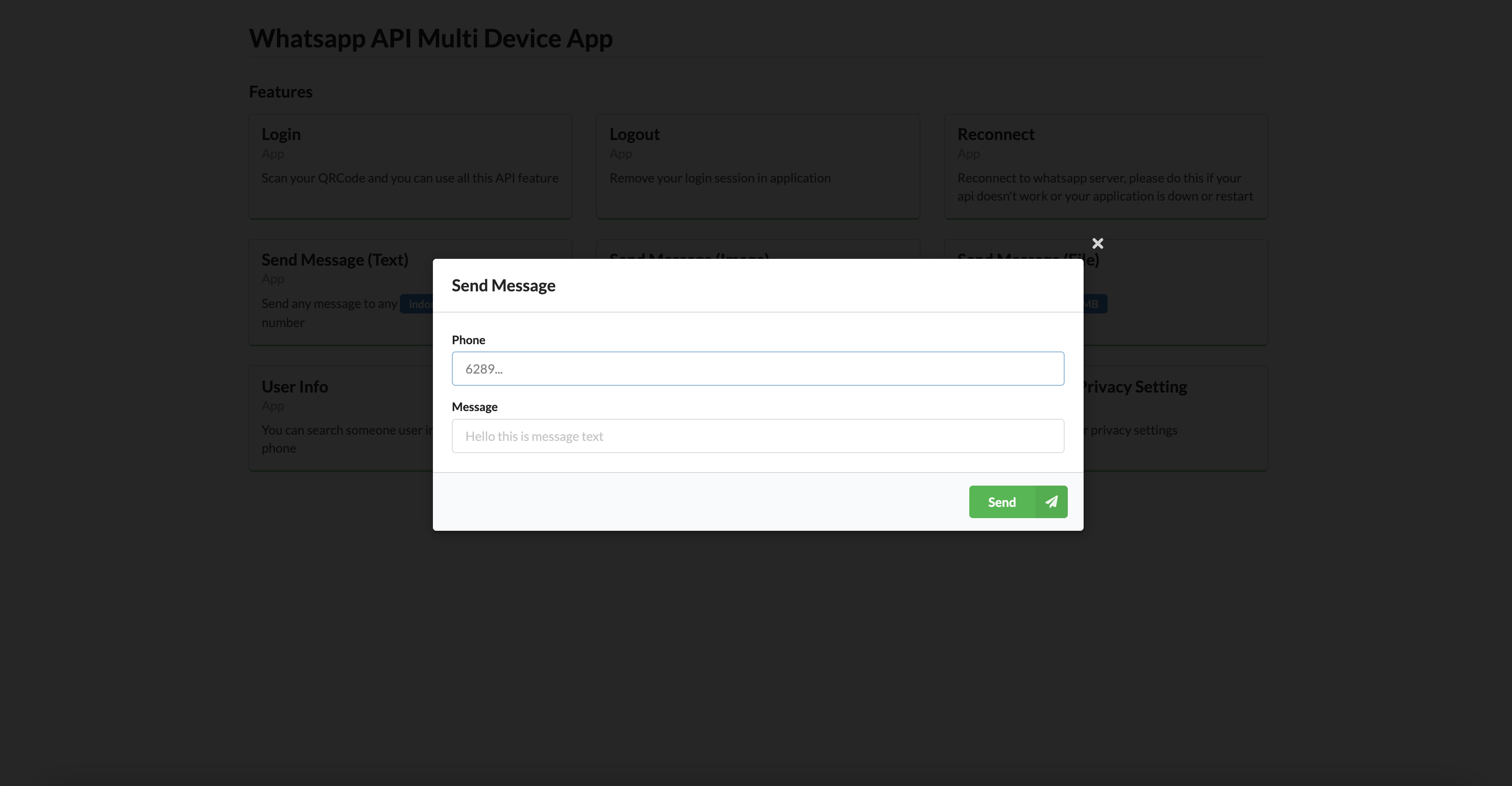Click 'Send any message to any' text
1512x786 pixels.
click(329, 304)
